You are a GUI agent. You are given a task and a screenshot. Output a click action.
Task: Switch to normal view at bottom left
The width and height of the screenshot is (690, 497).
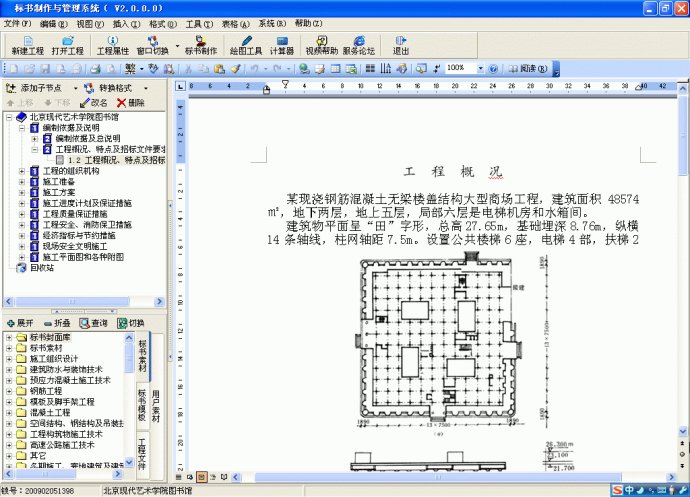click(179, 477)
